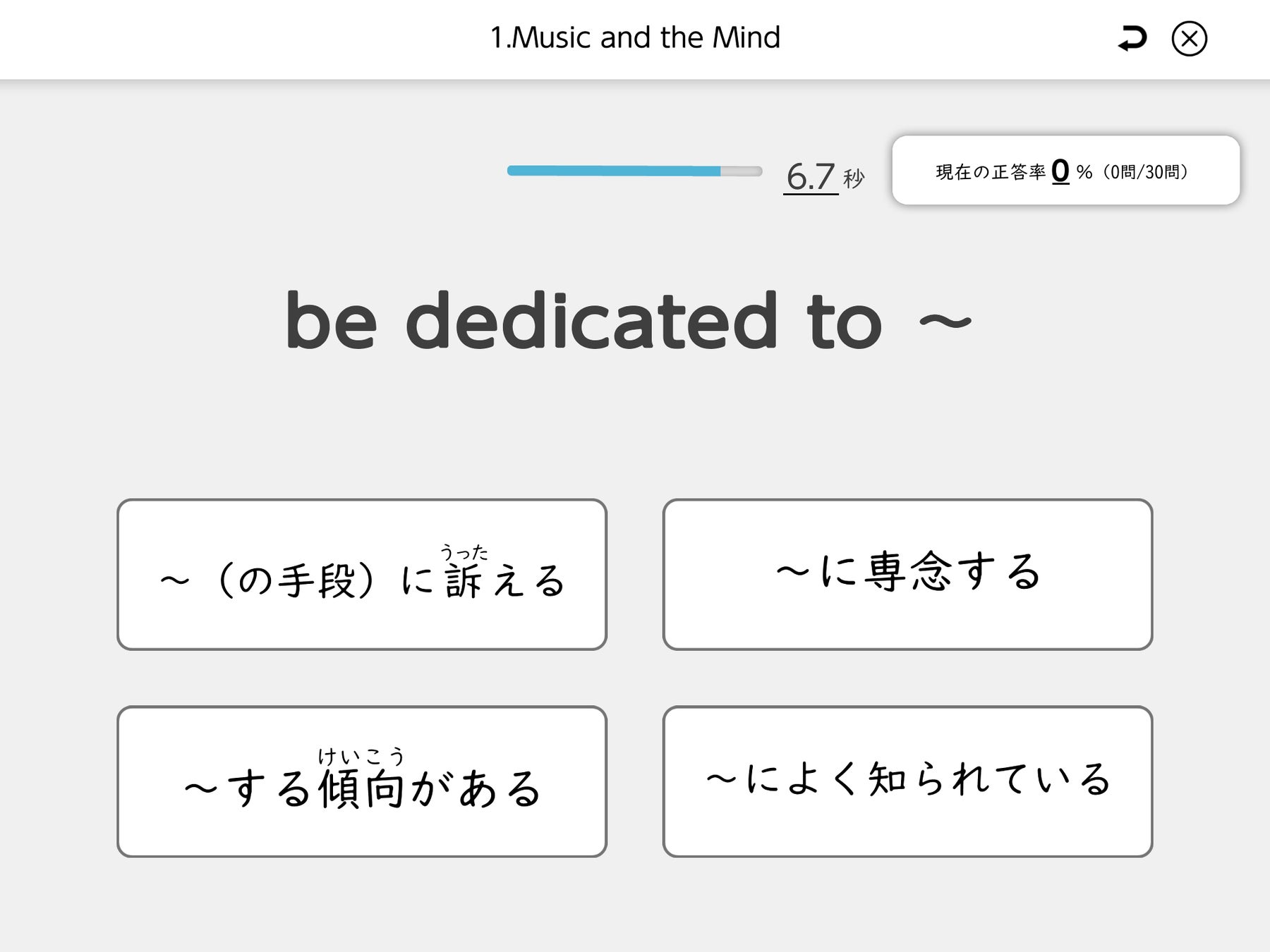Click the word dedicated in the prompt

click(x=591, y=321)
